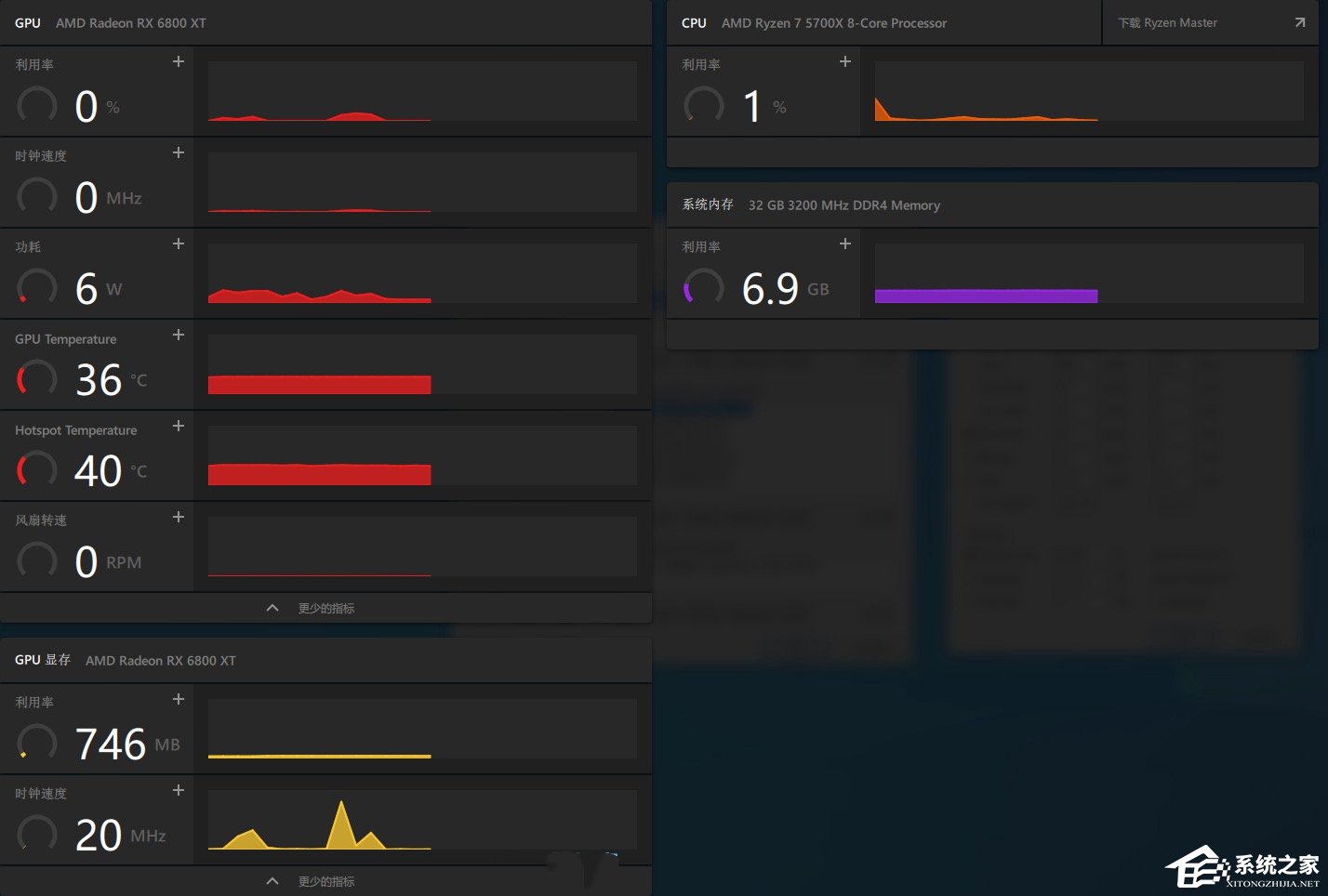The height and width of the screenshot is (896, 1328).
Task: Click the CPU 利用率 orange graph
Action: tap(1089, 91)
